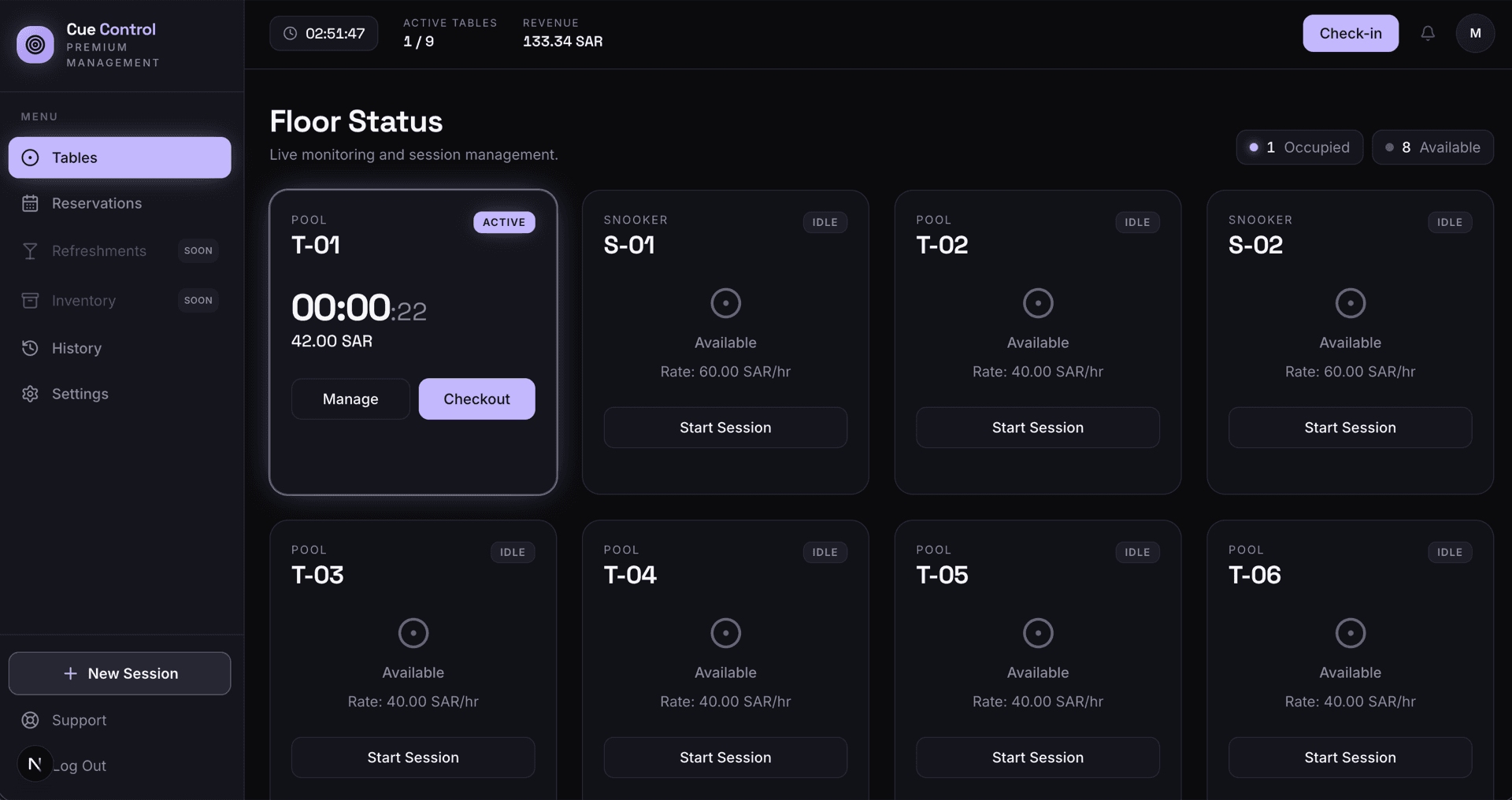
Task: Select Refreshments menu entry
Action: [x=120, y=250]
